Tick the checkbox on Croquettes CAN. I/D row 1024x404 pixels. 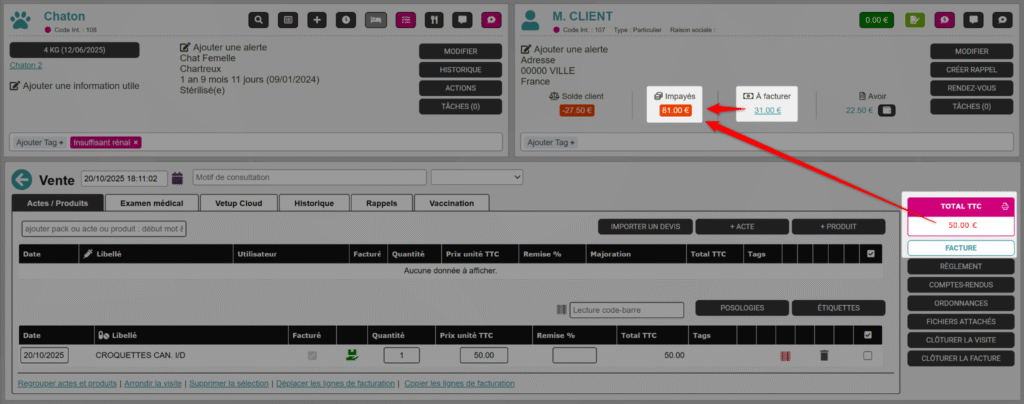pyautogui.click(x=867, y=355)
